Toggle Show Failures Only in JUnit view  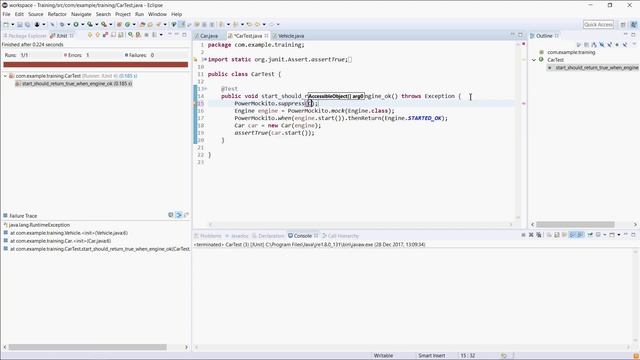105,35
